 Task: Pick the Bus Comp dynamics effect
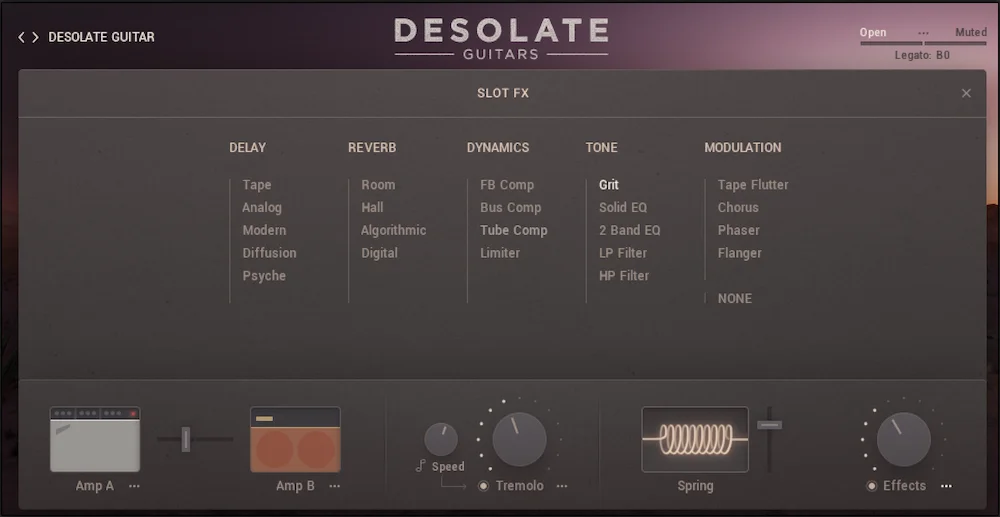(x=511, y=208)
